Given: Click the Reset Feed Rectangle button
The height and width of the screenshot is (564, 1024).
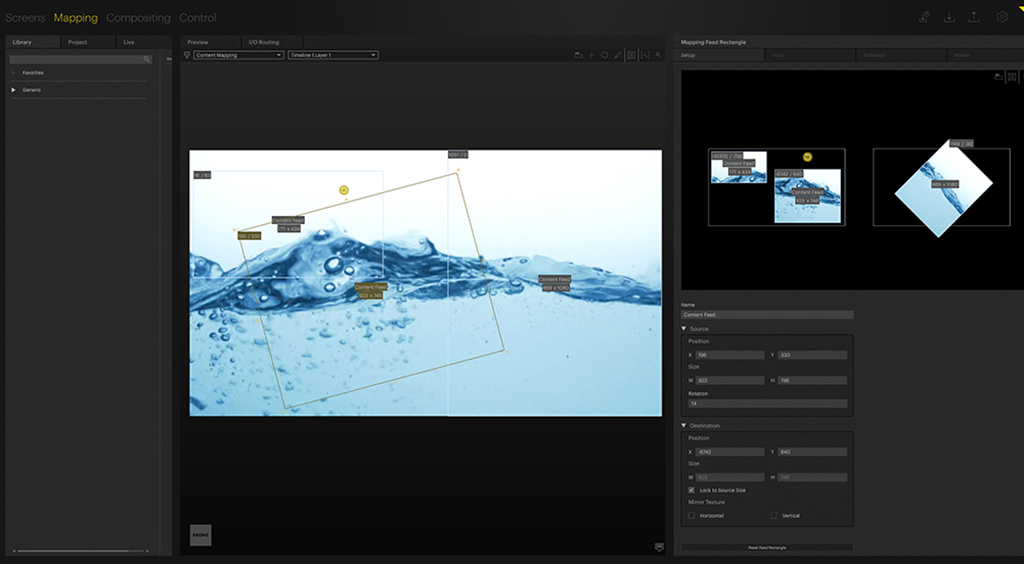Looking at the screenshot, I should click(x=767, y=547).
